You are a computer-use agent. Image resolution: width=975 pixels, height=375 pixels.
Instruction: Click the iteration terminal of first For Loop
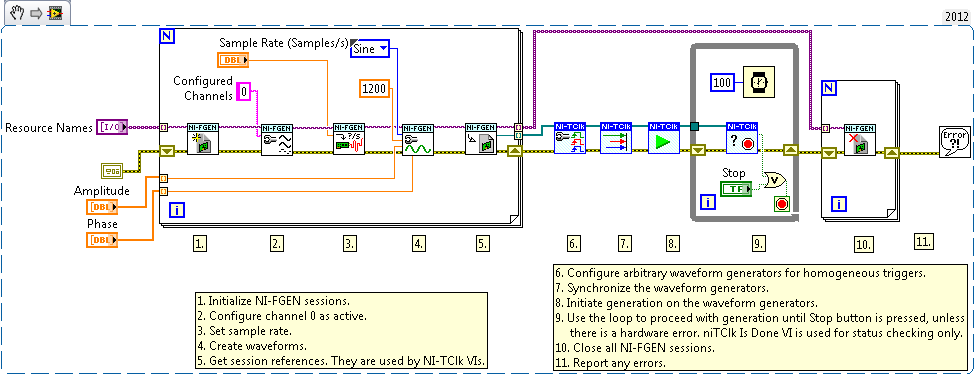point(177,211)
